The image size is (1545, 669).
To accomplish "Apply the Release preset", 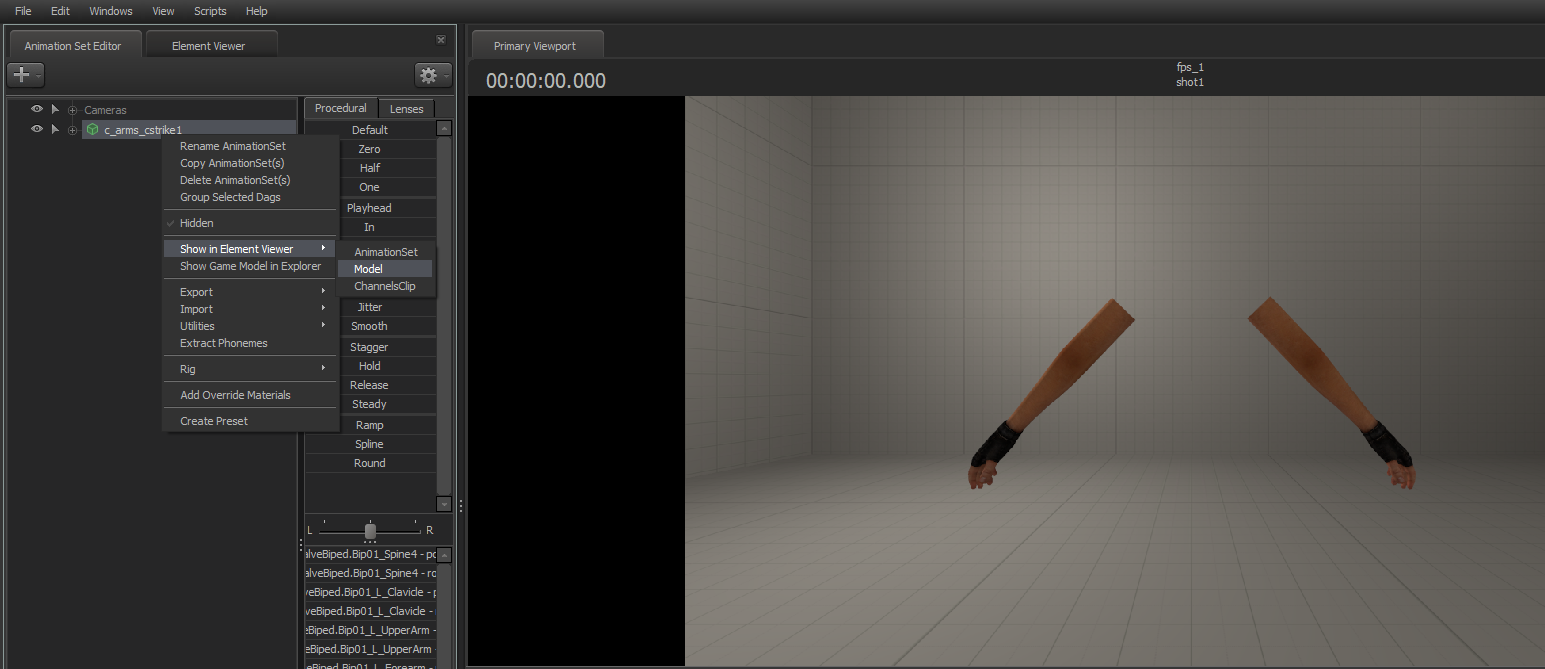I will click(x=370, y=385).
